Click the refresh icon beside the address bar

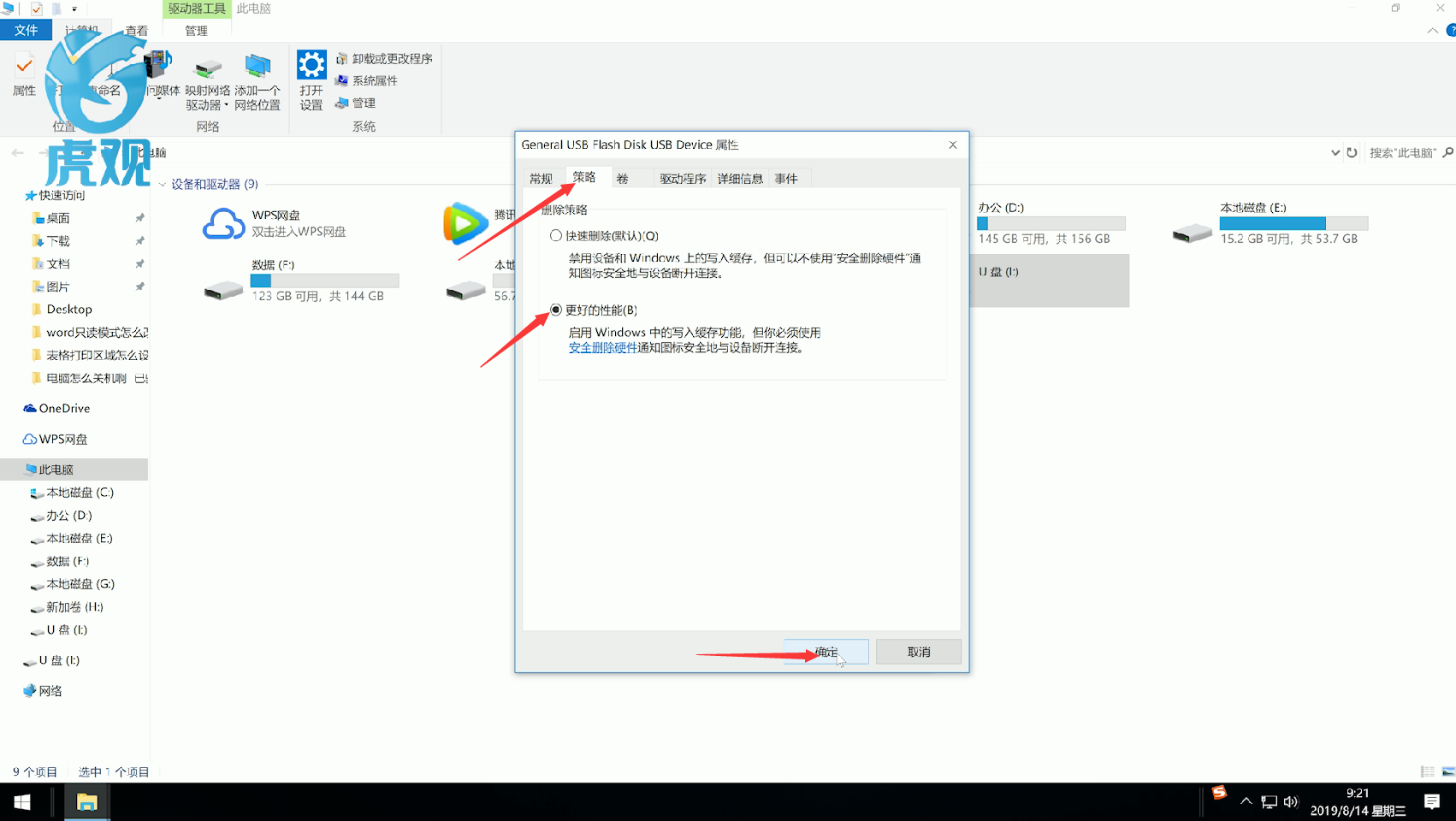point(1352,152)
